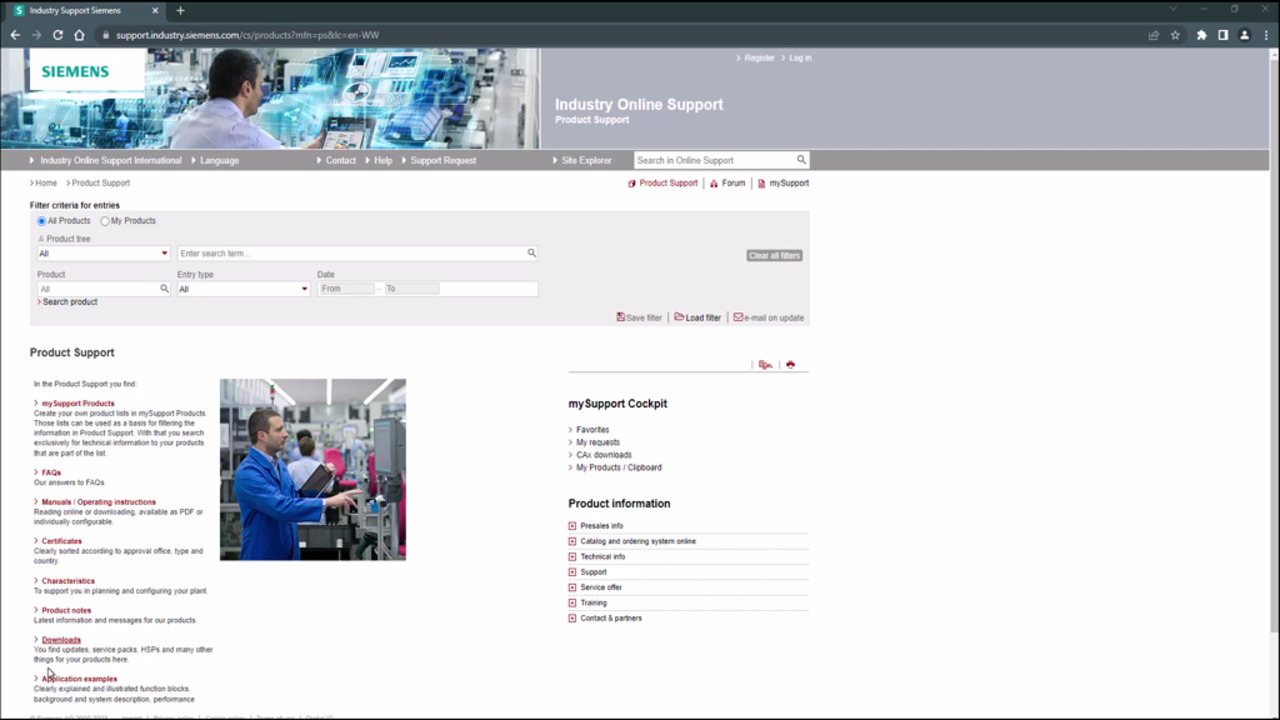
Task: Click inside the From date field
Action: click(x=347, y=288)
